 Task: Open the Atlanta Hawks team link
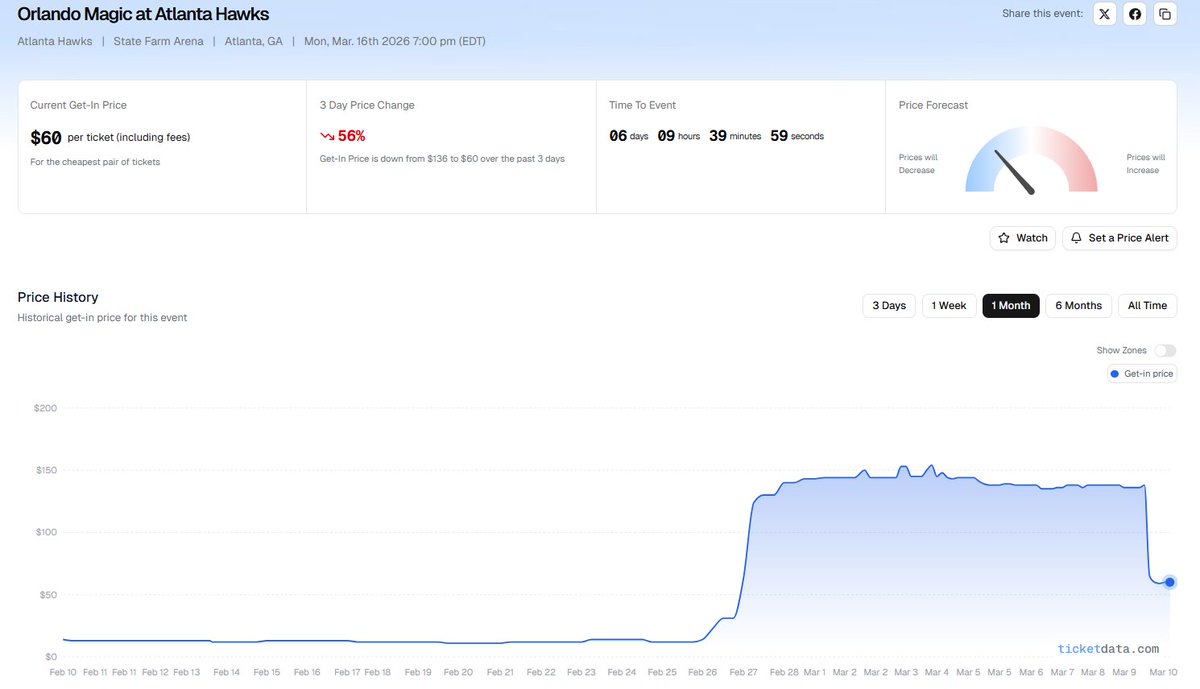click(x=55, y=42)
